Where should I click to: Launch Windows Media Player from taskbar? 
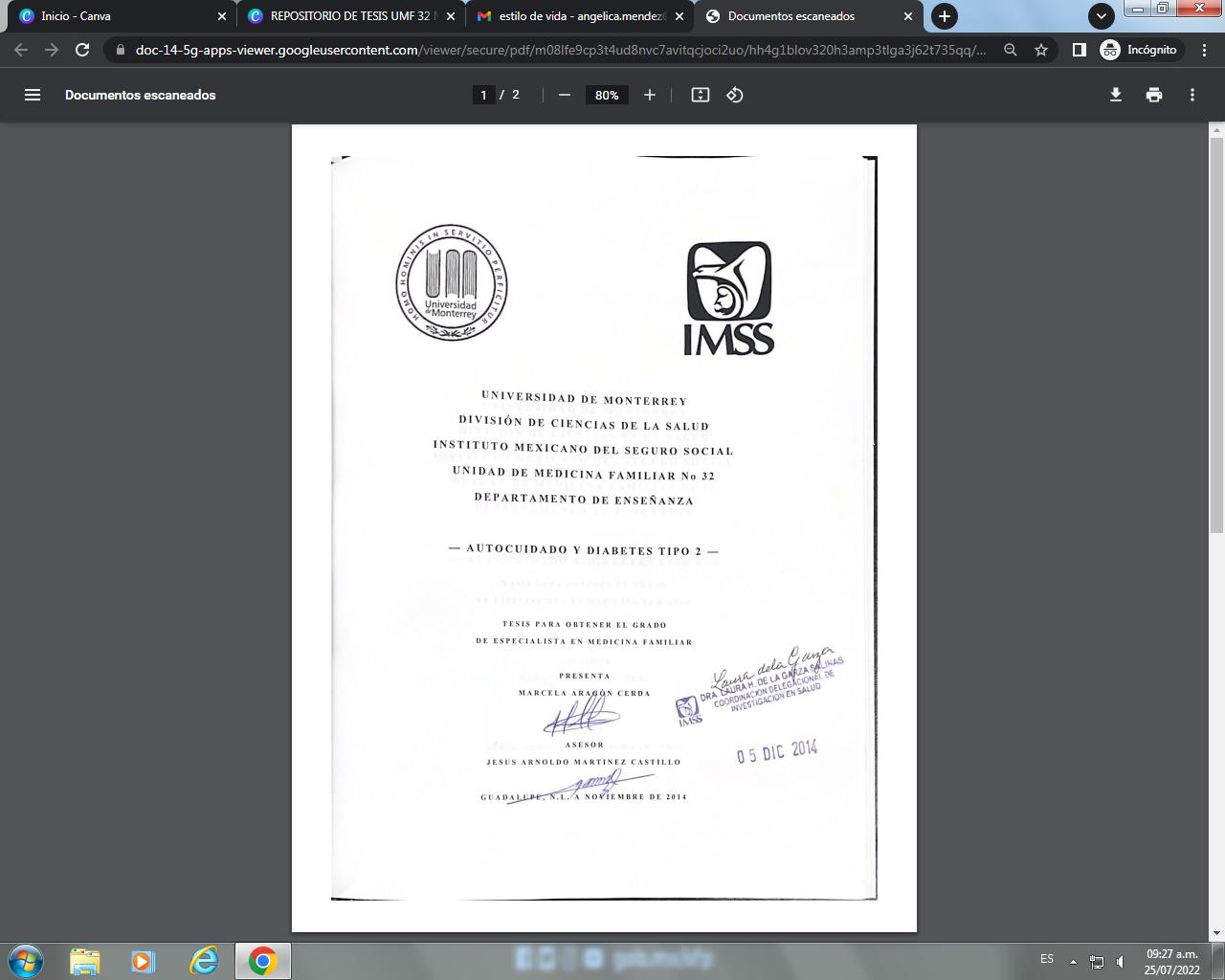click(143, 961)
